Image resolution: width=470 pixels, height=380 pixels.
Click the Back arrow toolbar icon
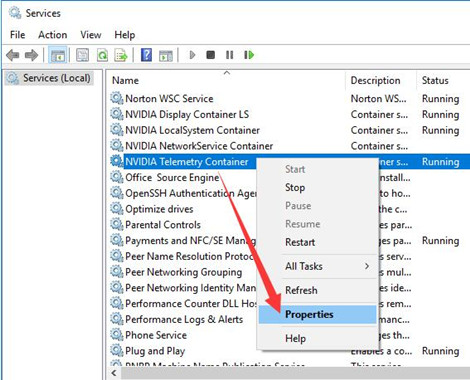(x=13, y=55)
